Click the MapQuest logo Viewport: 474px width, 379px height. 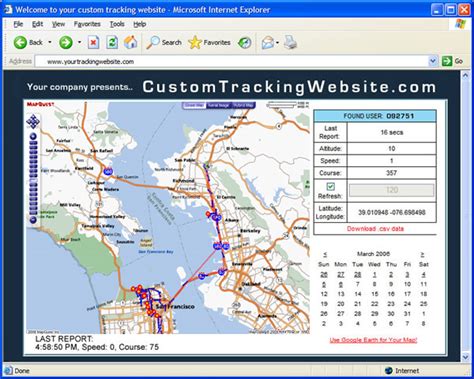tap(40, 104)
